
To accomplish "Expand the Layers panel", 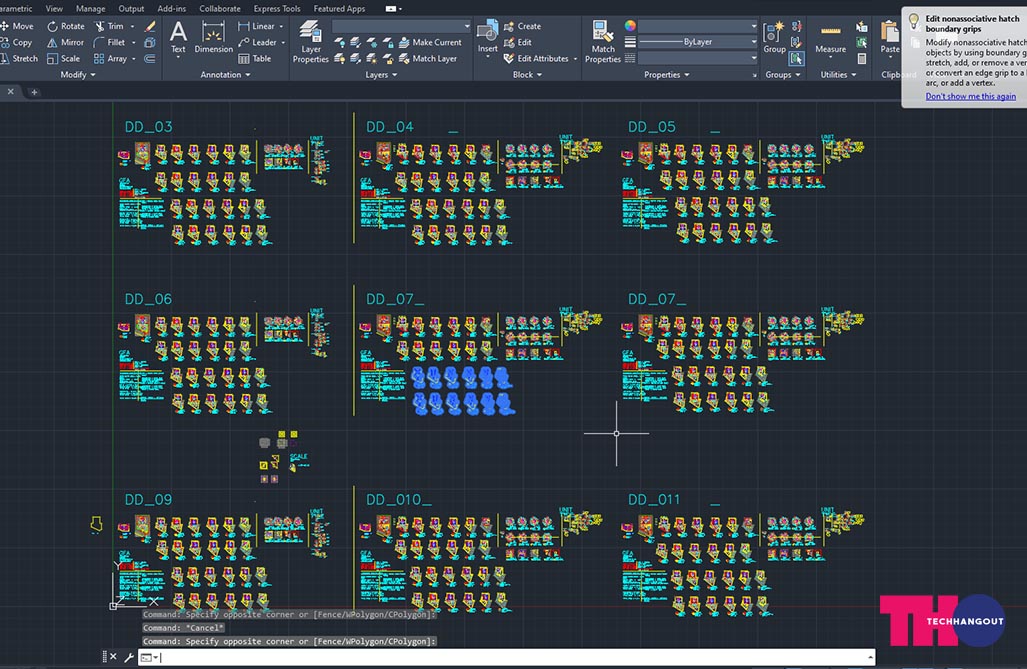I will [x=381, y=75].
